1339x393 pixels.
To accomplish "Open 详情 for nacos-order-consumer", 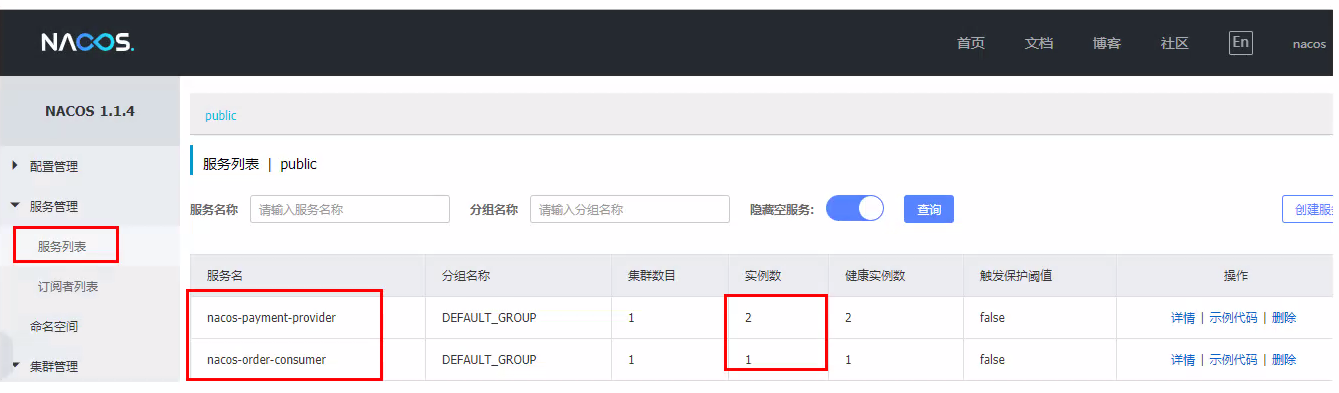I will pyautogui.click(x=1183, y=359).
